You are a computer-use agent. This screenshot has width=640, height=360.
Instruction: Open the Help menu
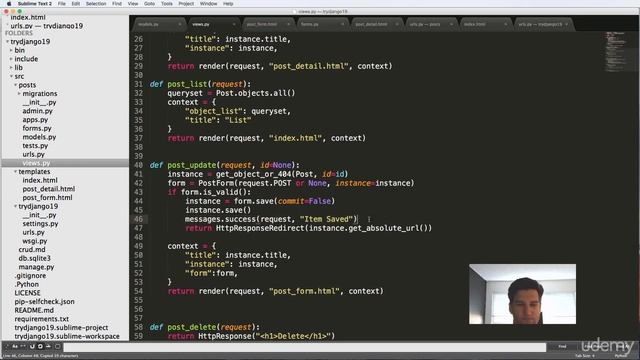(x=228, y=4)
